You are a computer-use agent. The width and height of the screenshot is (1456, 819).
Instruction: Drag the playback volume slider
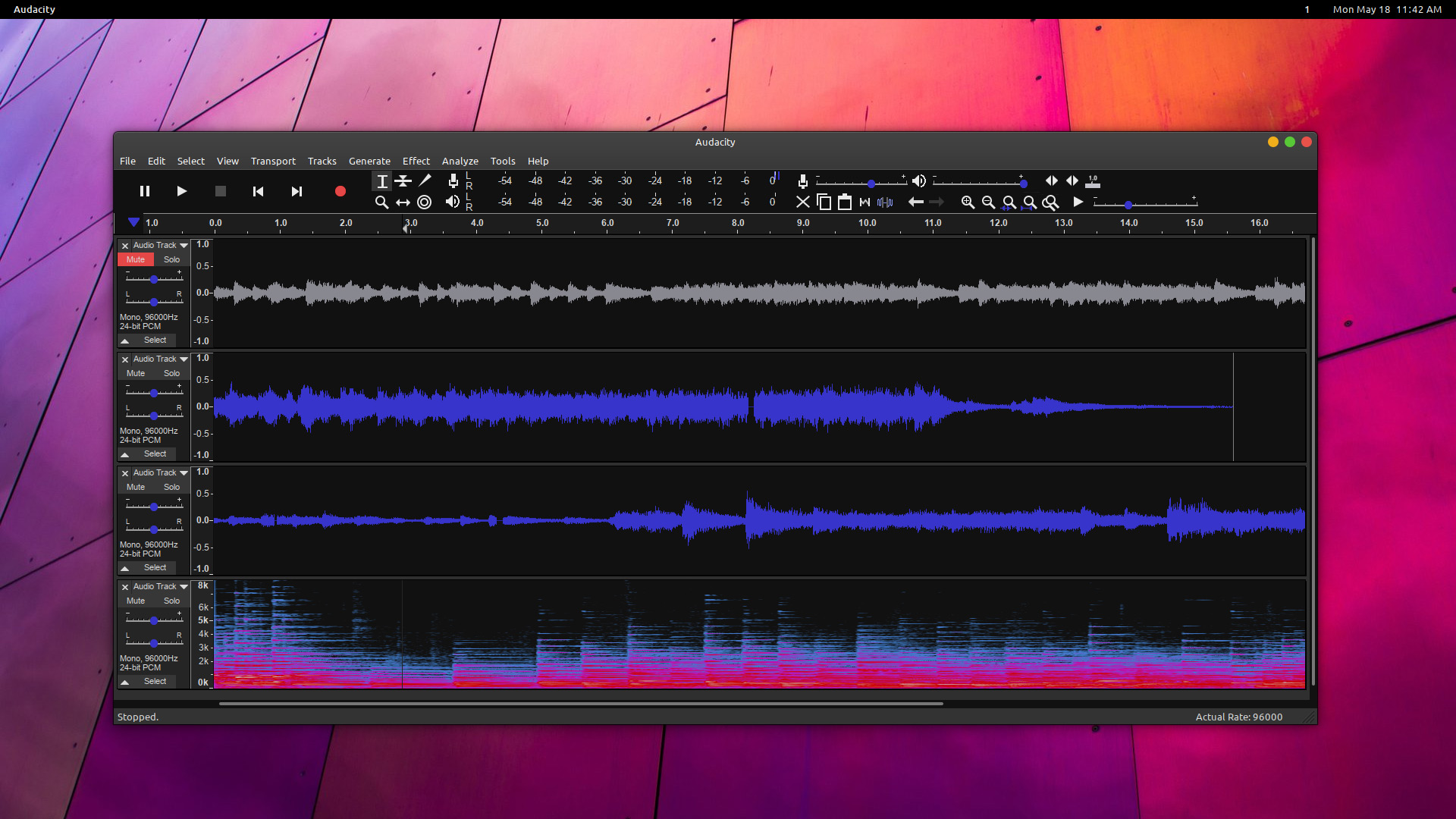(1024, 181)
